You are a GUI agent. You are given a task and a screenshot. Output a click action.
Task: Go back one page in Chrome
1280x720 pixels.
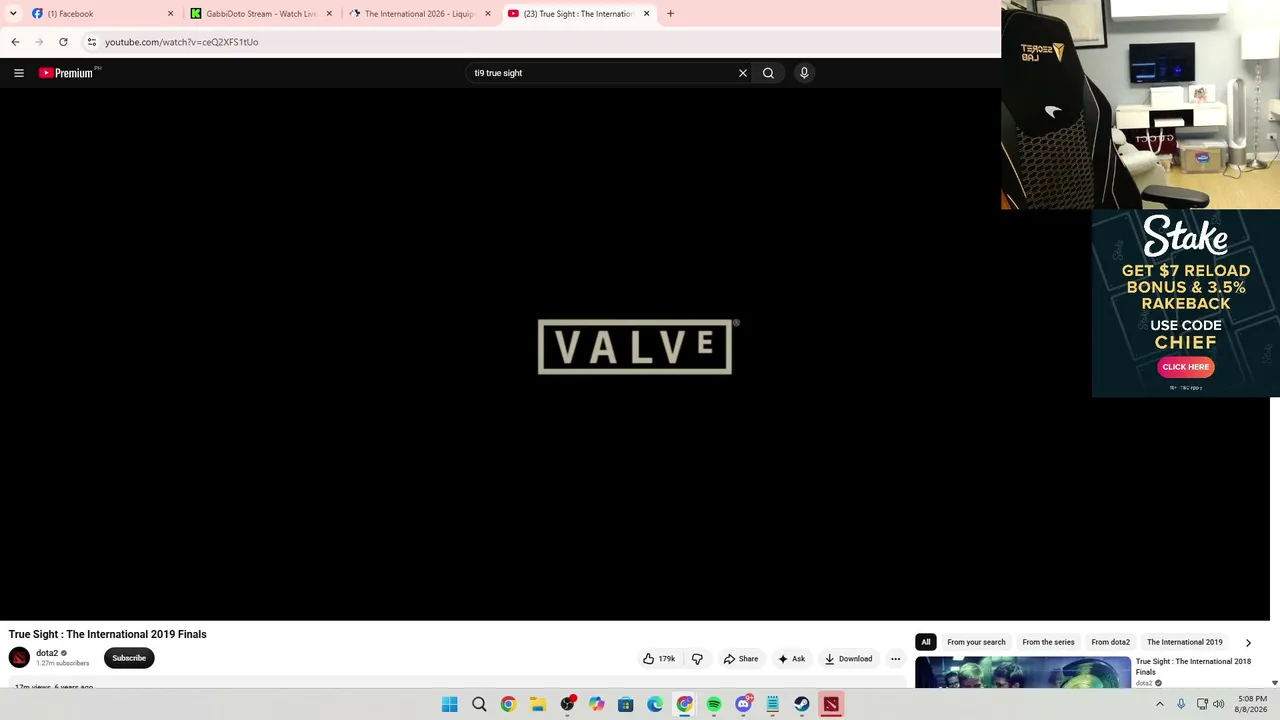(15, 42)
